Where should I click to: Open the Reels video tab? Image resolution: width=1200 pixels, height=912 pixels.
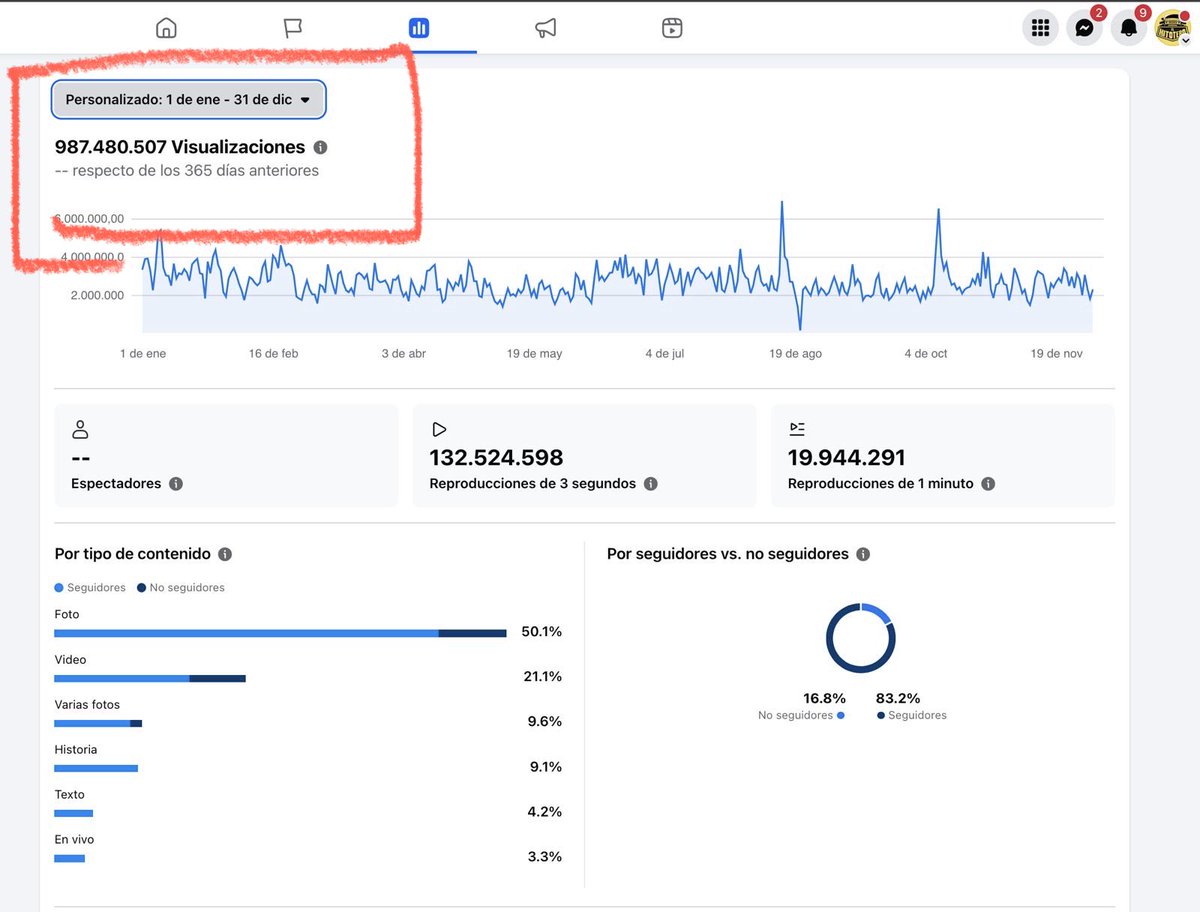click(672, 28)
